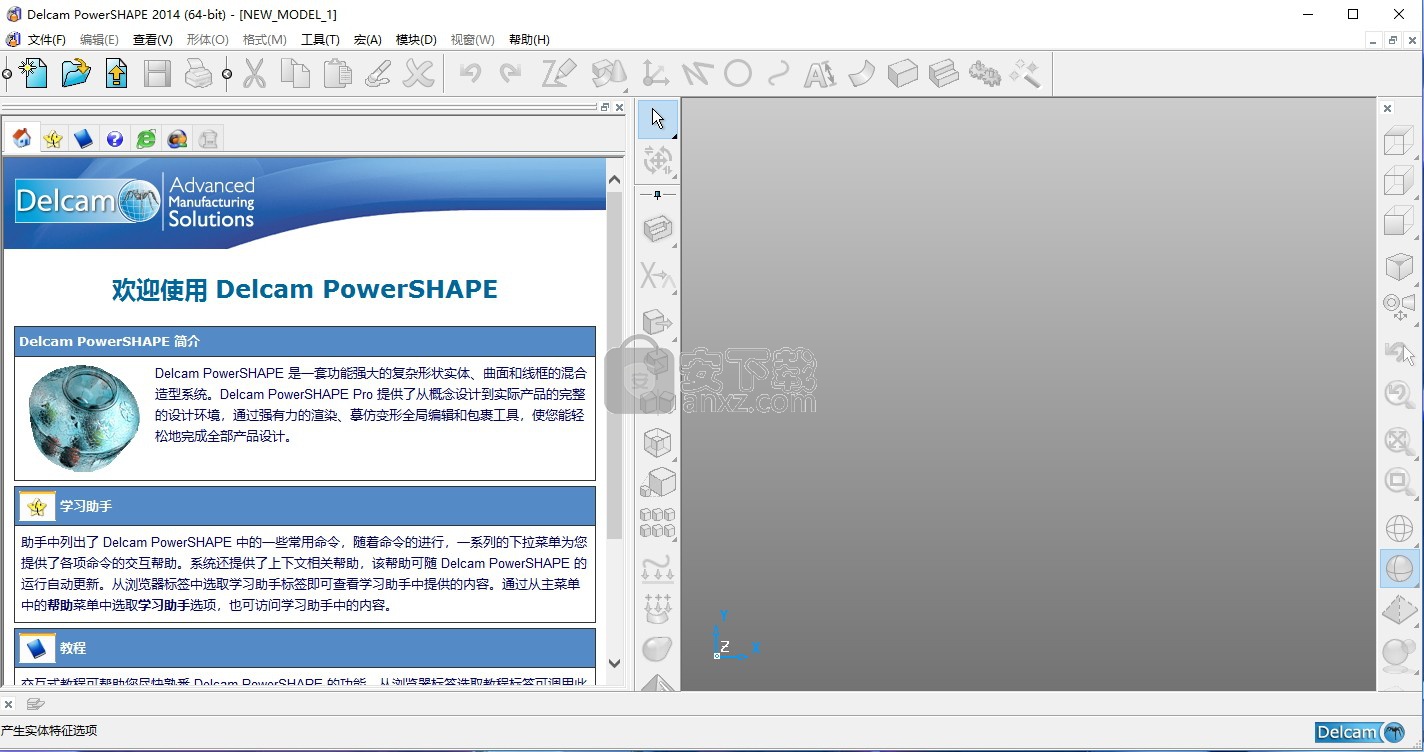Paste with the clipboard icon

pyautogui.click(x=337, y=73)
